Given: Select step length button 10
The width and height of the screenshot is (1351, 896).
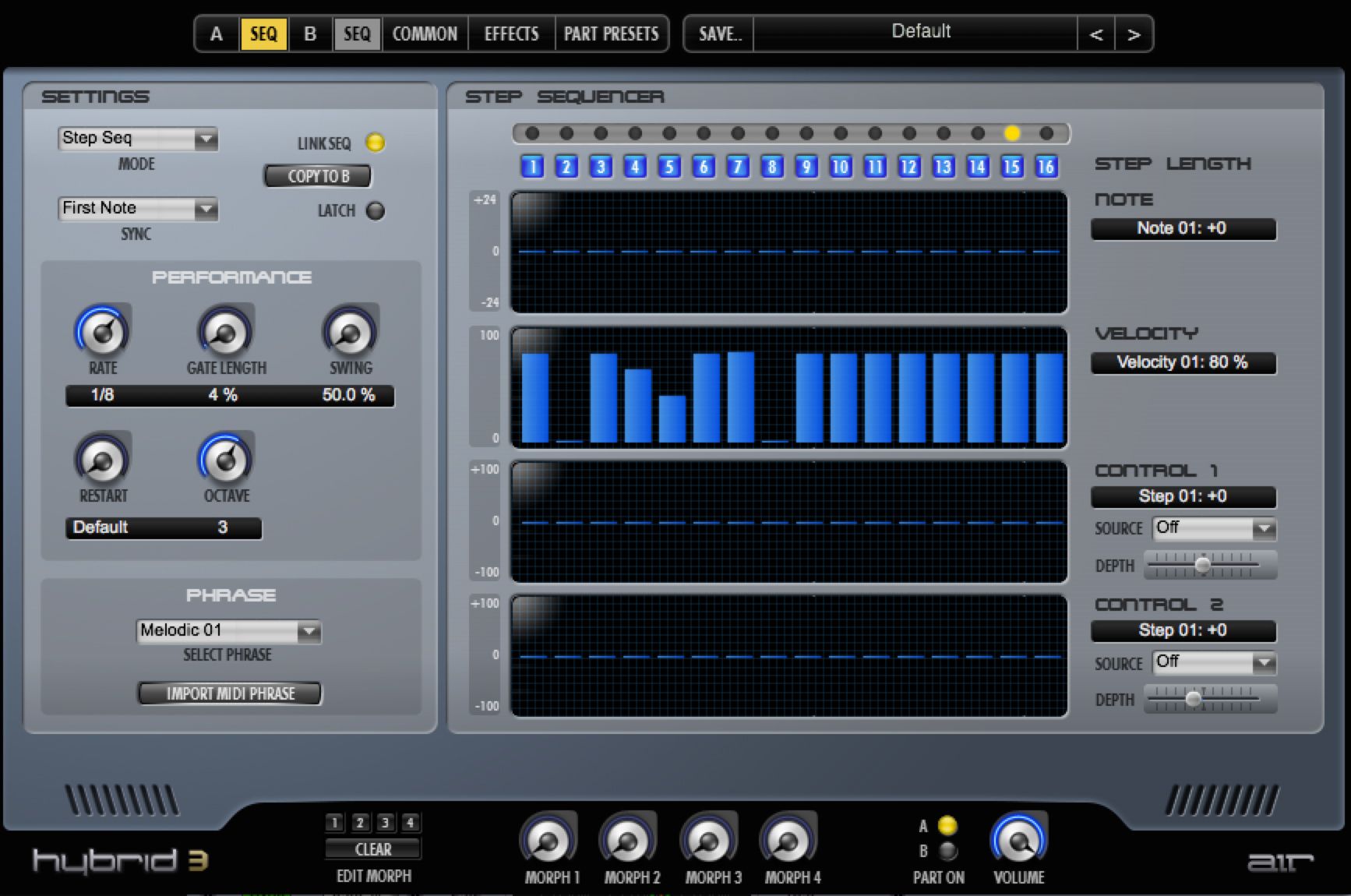Looking at the screenshot, I should (841, 166).
